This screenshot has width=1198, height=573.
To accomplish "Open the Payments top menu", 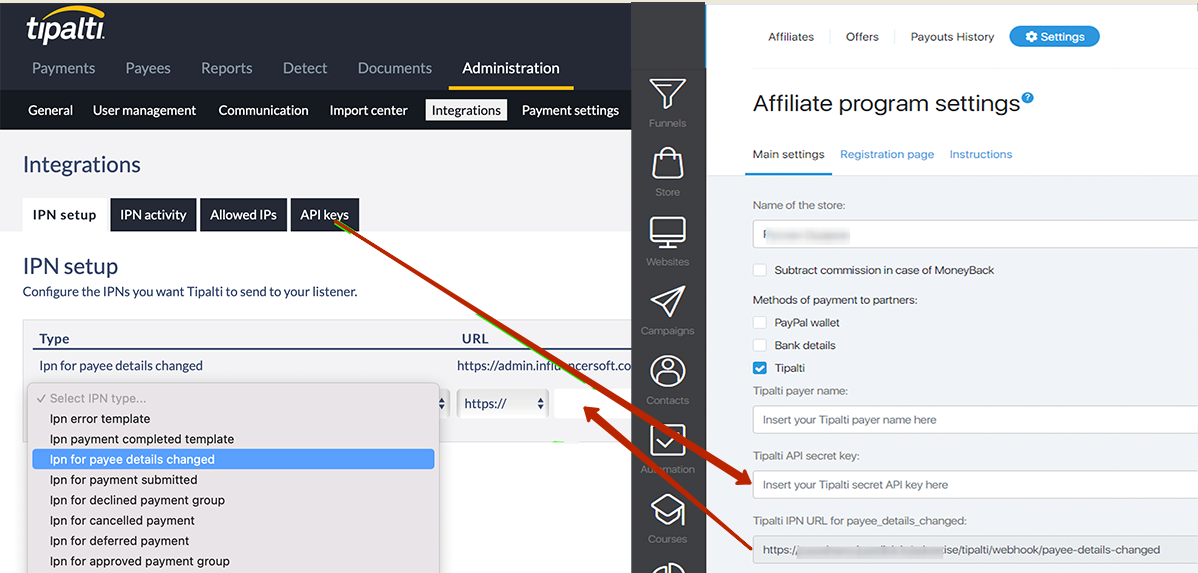I will (63, 68).
